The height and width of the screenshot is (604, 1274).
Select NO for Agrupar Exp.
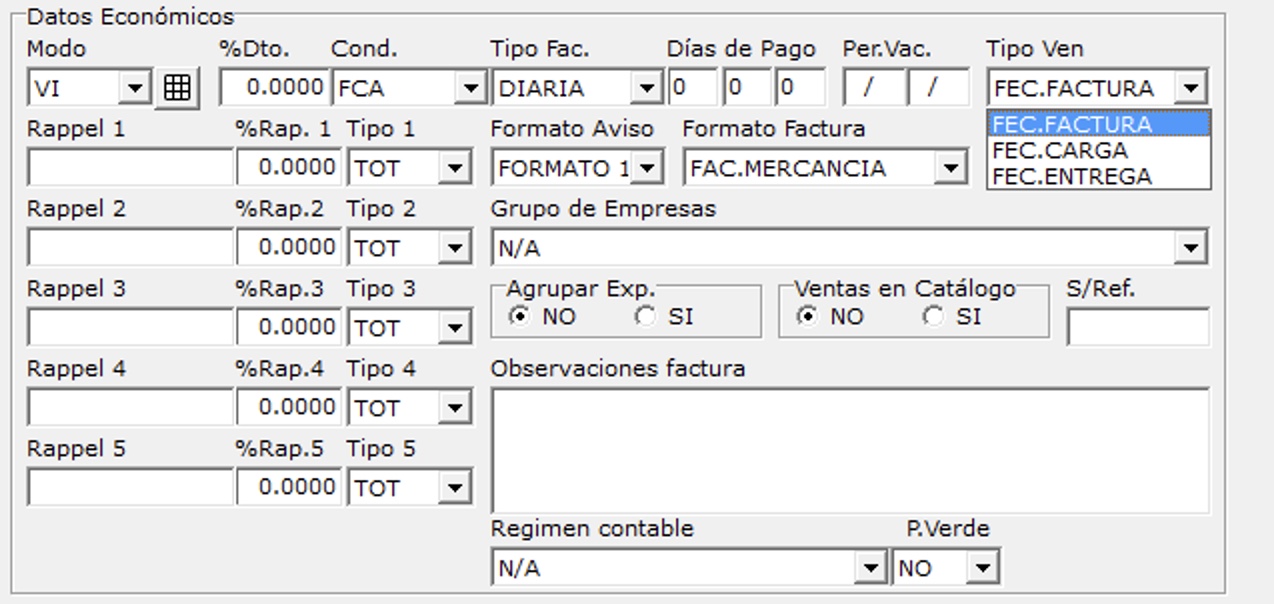click(519, 317)
